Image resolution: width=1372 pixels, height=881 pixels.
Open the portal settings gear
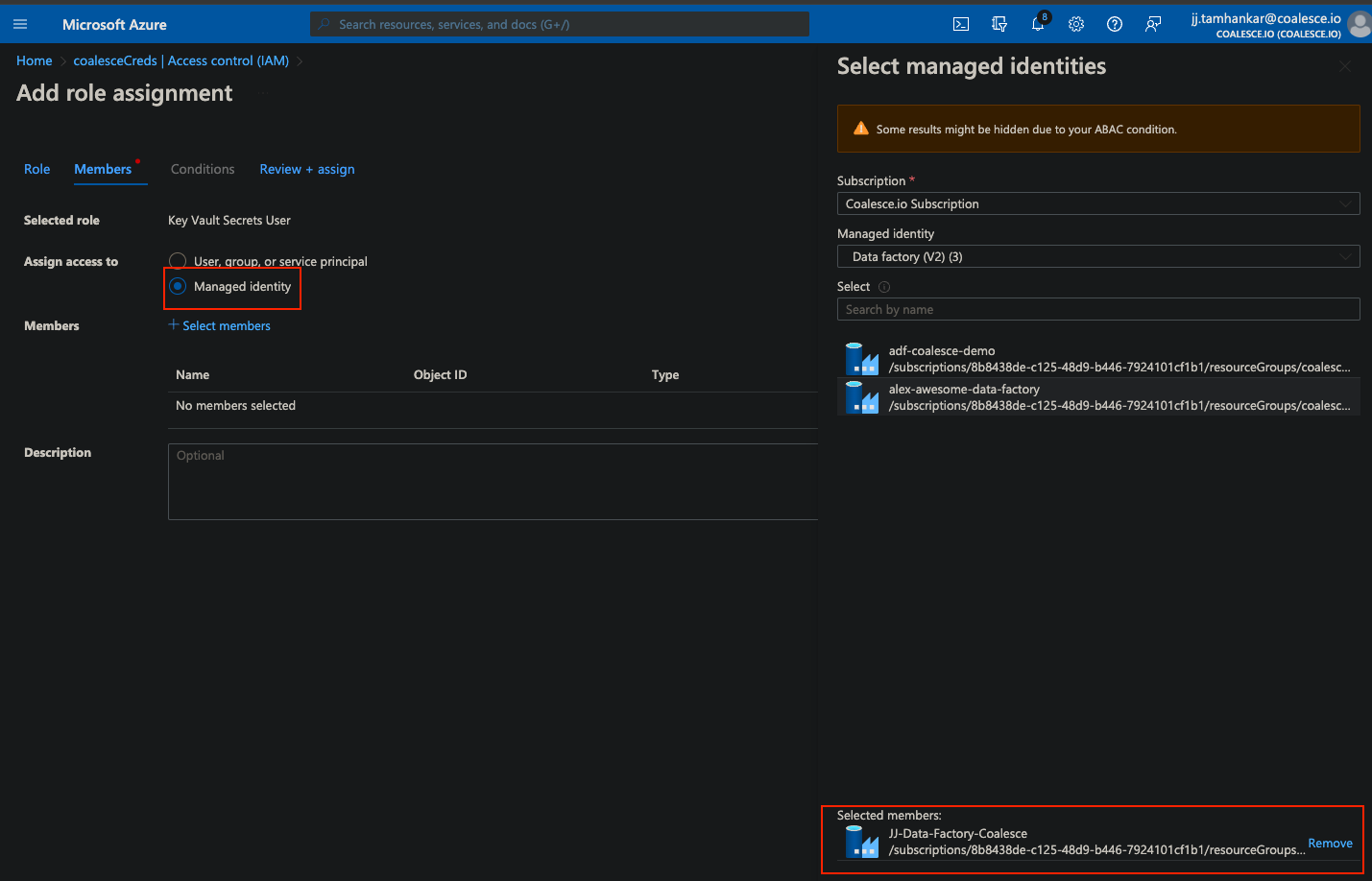(1076, 24)
